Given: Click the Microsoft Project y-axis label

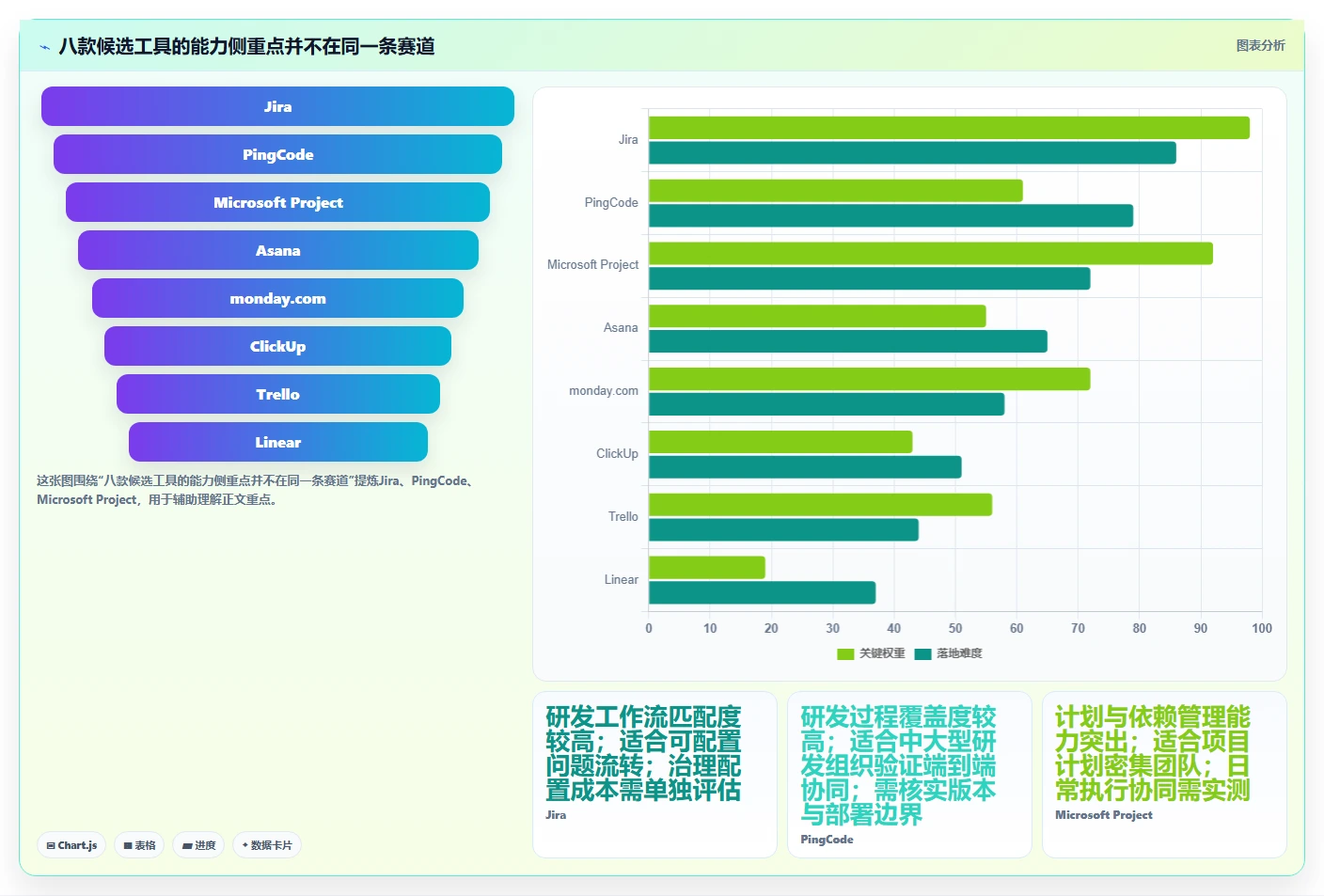Looking at the screenshot, I should (592, 265).
